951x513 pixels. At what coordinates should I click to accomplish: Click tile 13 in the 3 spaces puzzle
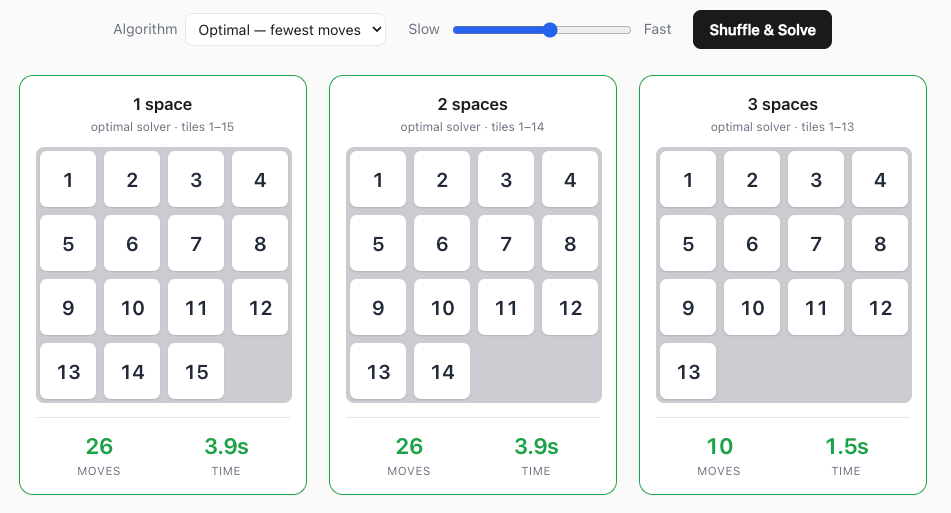coord(688,371)
